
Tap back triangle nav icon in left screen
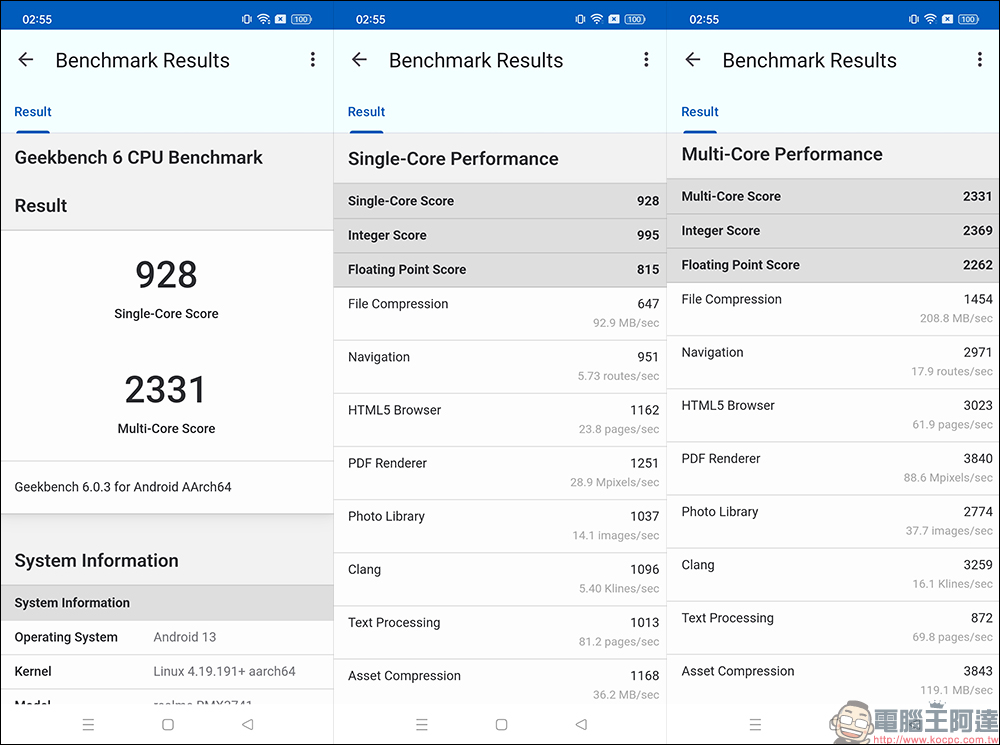pos(247,725)
